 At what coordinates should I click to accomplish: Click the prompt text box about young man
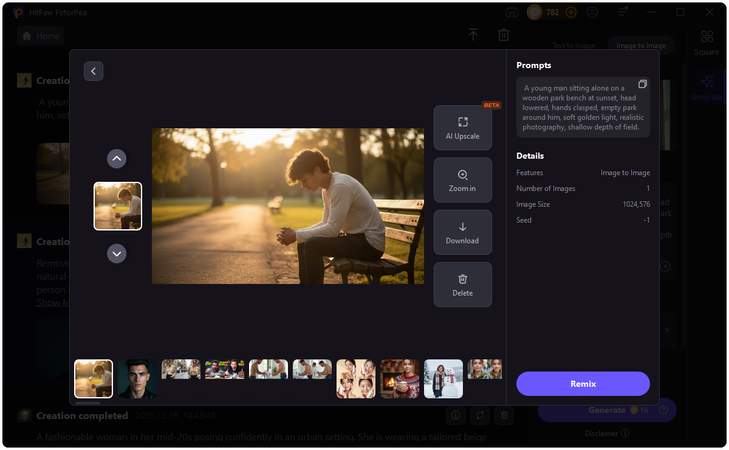point(583,107)
